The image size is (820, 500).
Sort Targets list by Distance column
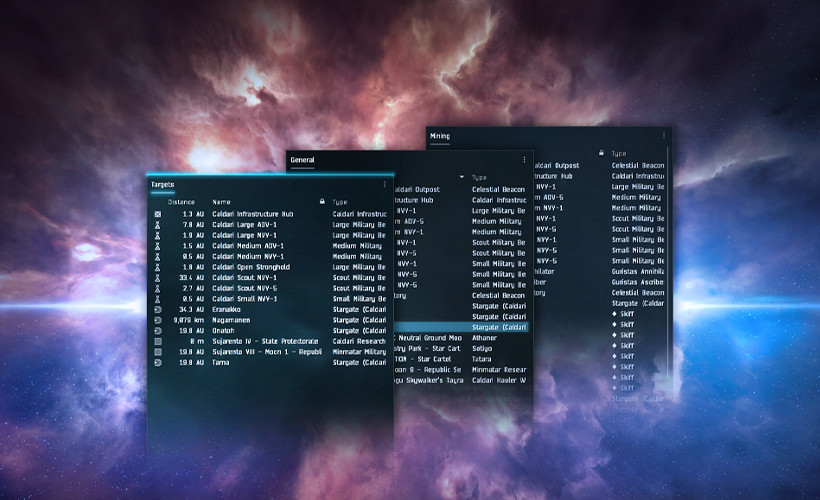pos(181,202)
